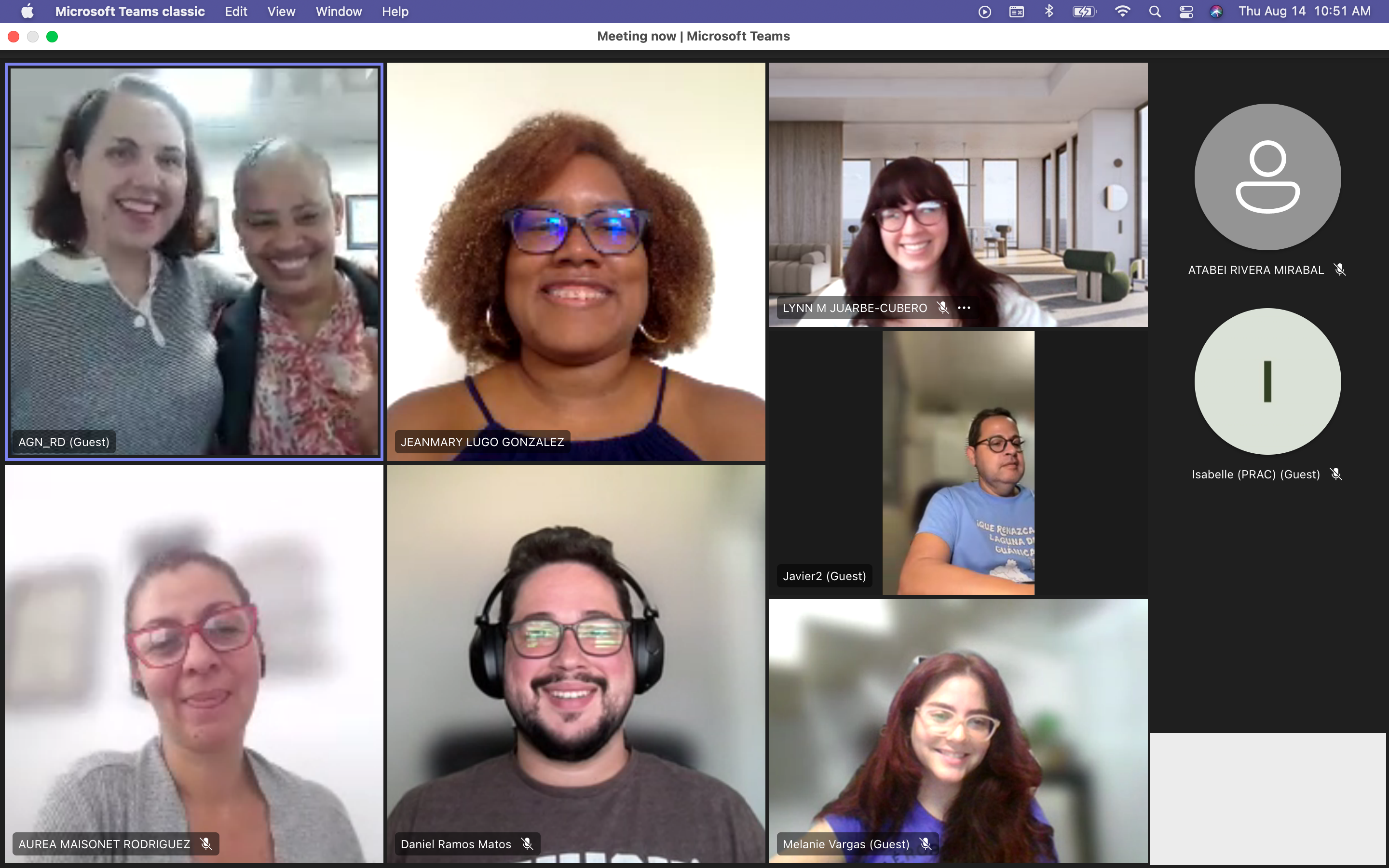Open the View menu
The width and height of the screenshot is (1389, 868).
pos(281,12)
